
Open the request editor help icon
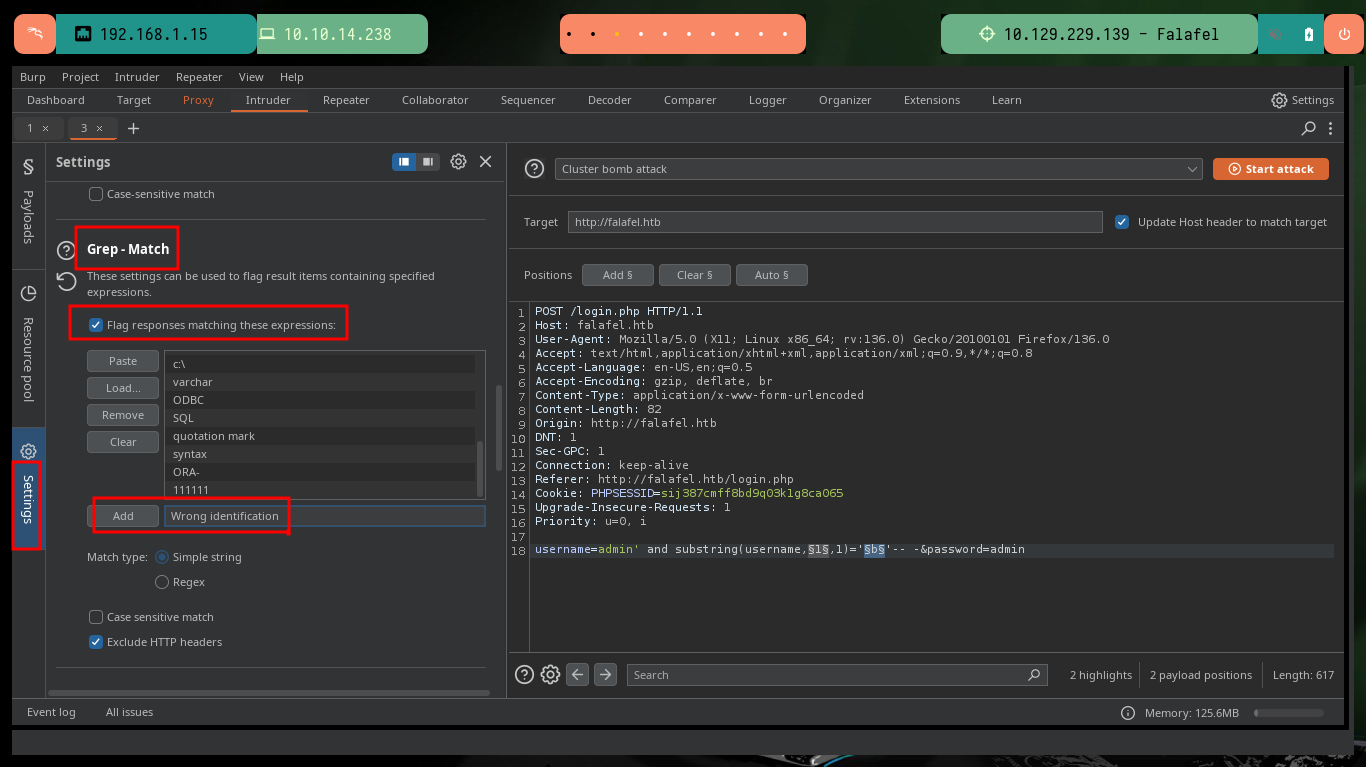(524, 675)
